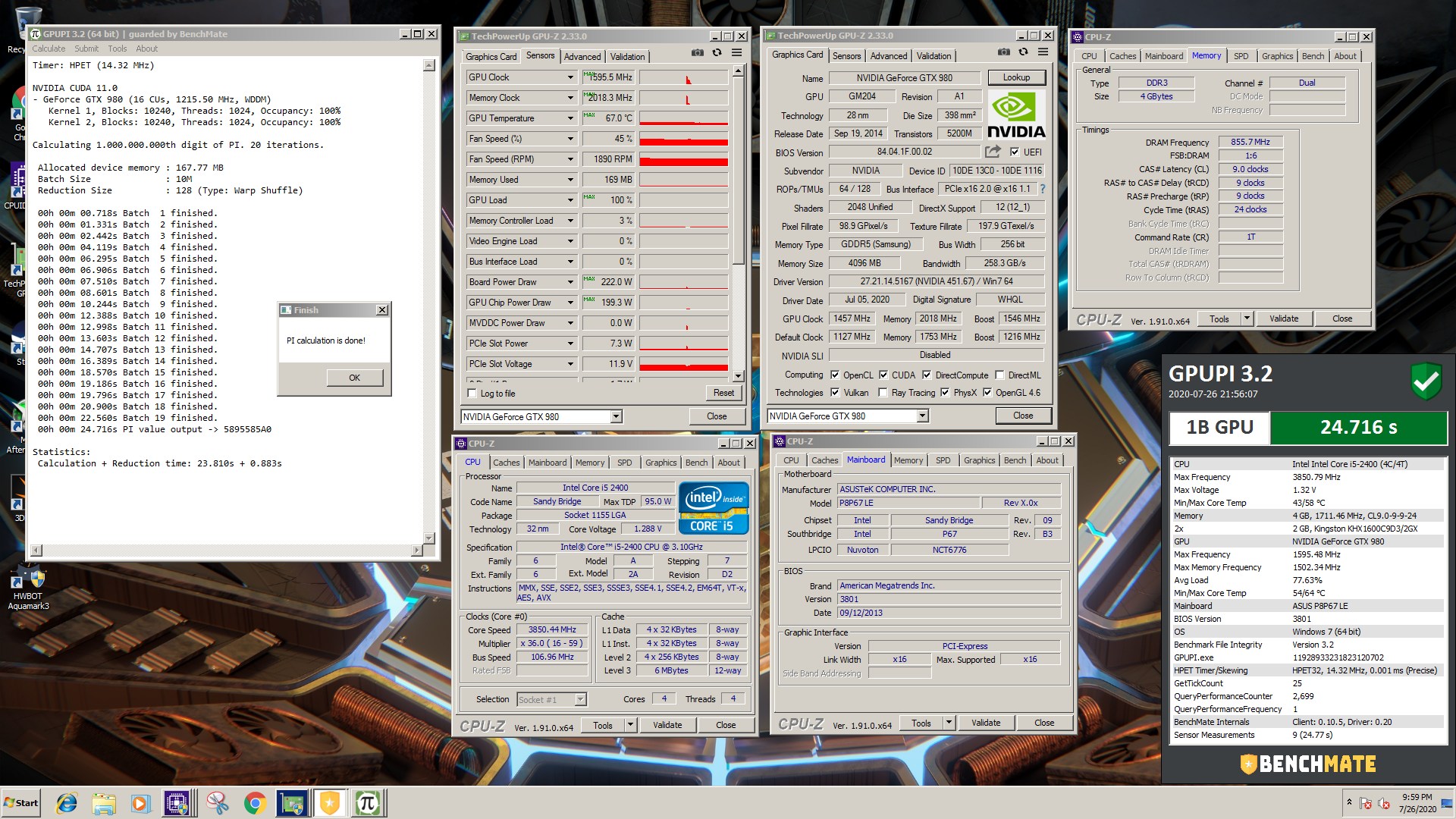Screen dimensions: 1456x819
Task: Click GPUPI log vertical scrollbar up arrow
Action: [429, 65]
